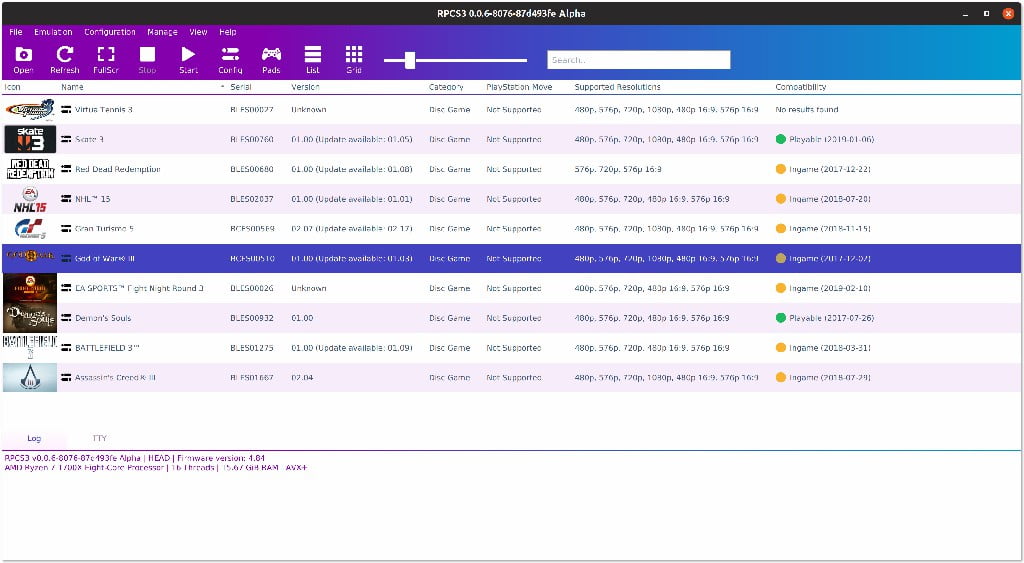Sort by the Name column header
The image size is (1024, 563).
(72, 87)
